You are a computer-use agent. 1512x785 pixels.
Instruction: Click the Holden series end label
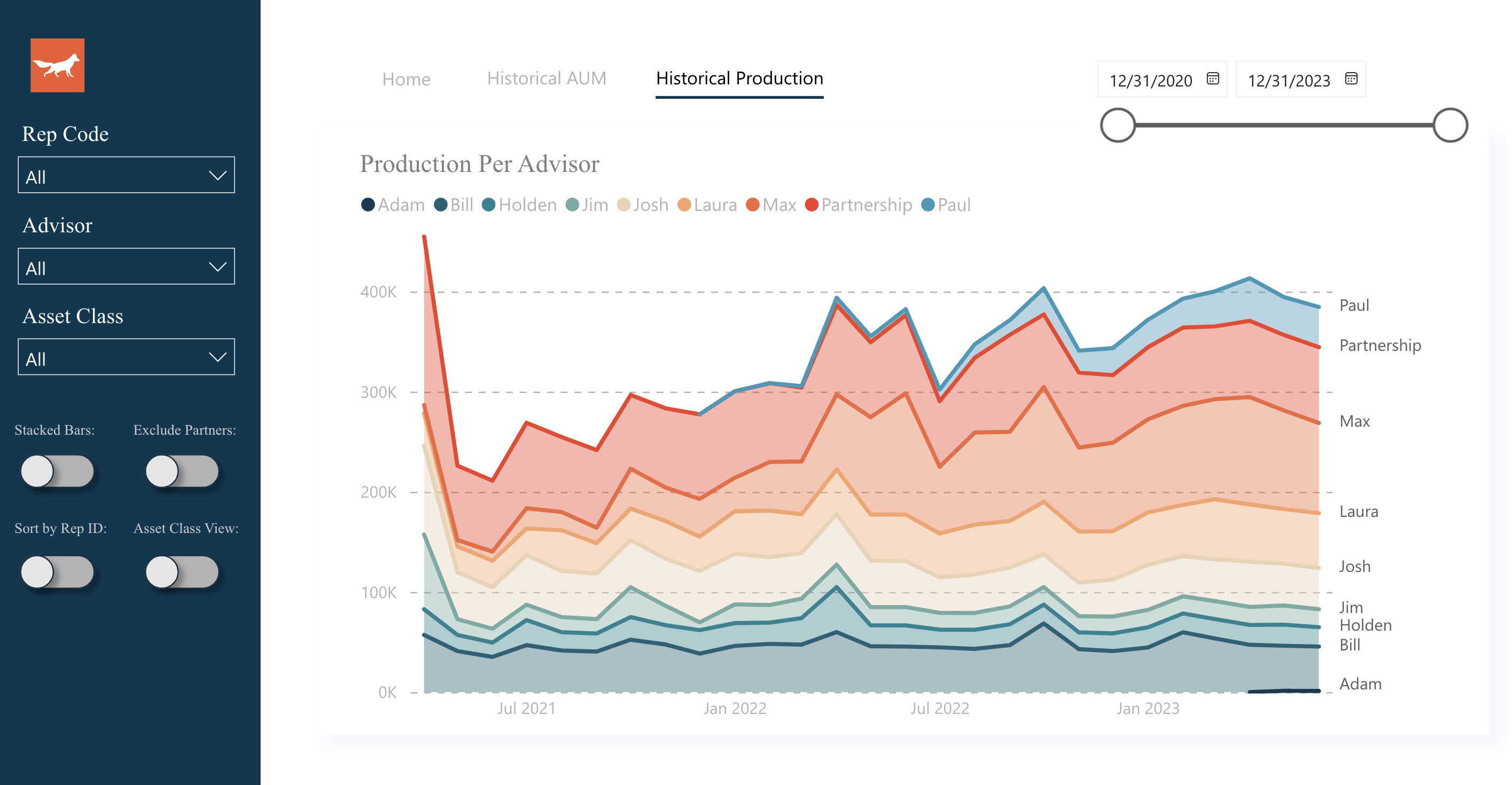pyautogui.click(x=1365, y=625)
